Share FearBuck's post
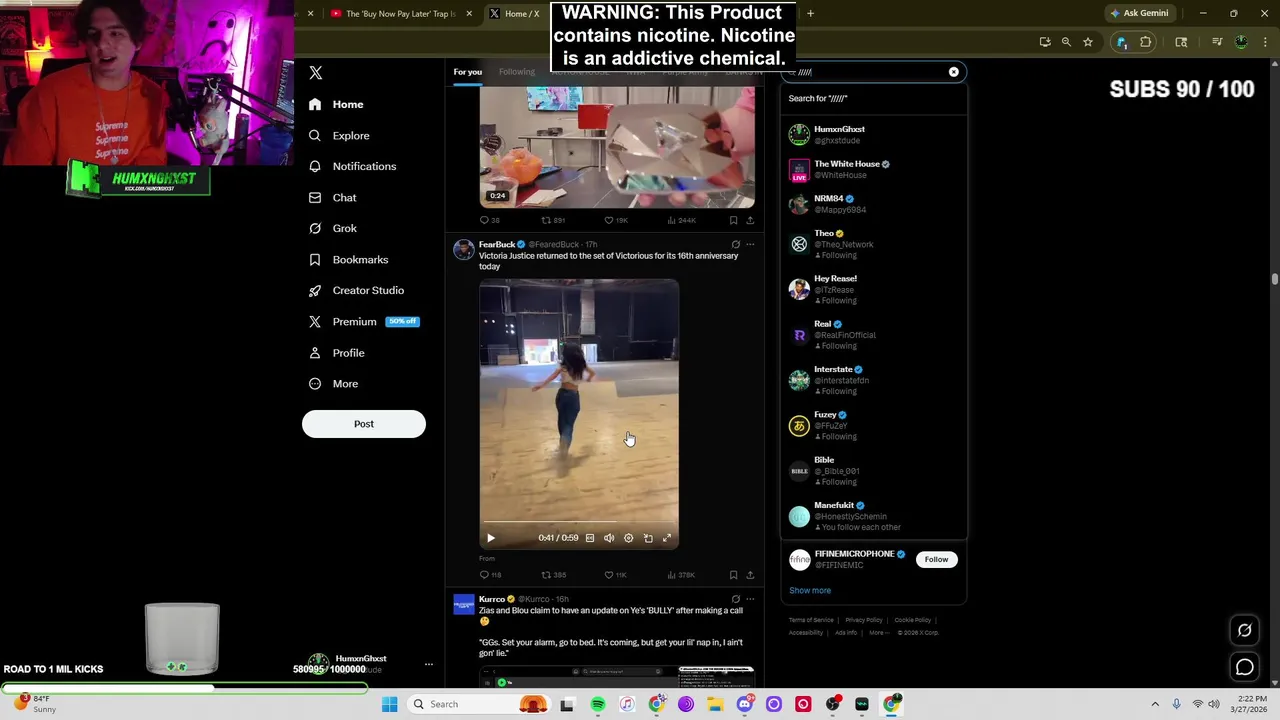Screen dimensions: 1280x720 click(750, 575)
